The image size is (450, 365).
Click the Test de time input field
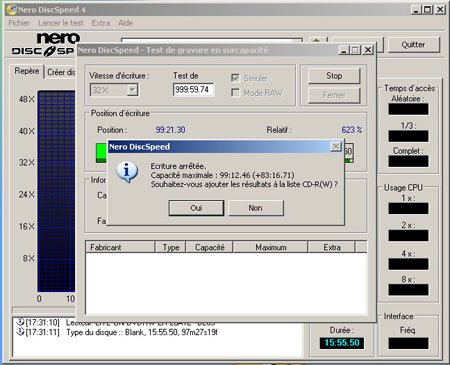point(193,89)
